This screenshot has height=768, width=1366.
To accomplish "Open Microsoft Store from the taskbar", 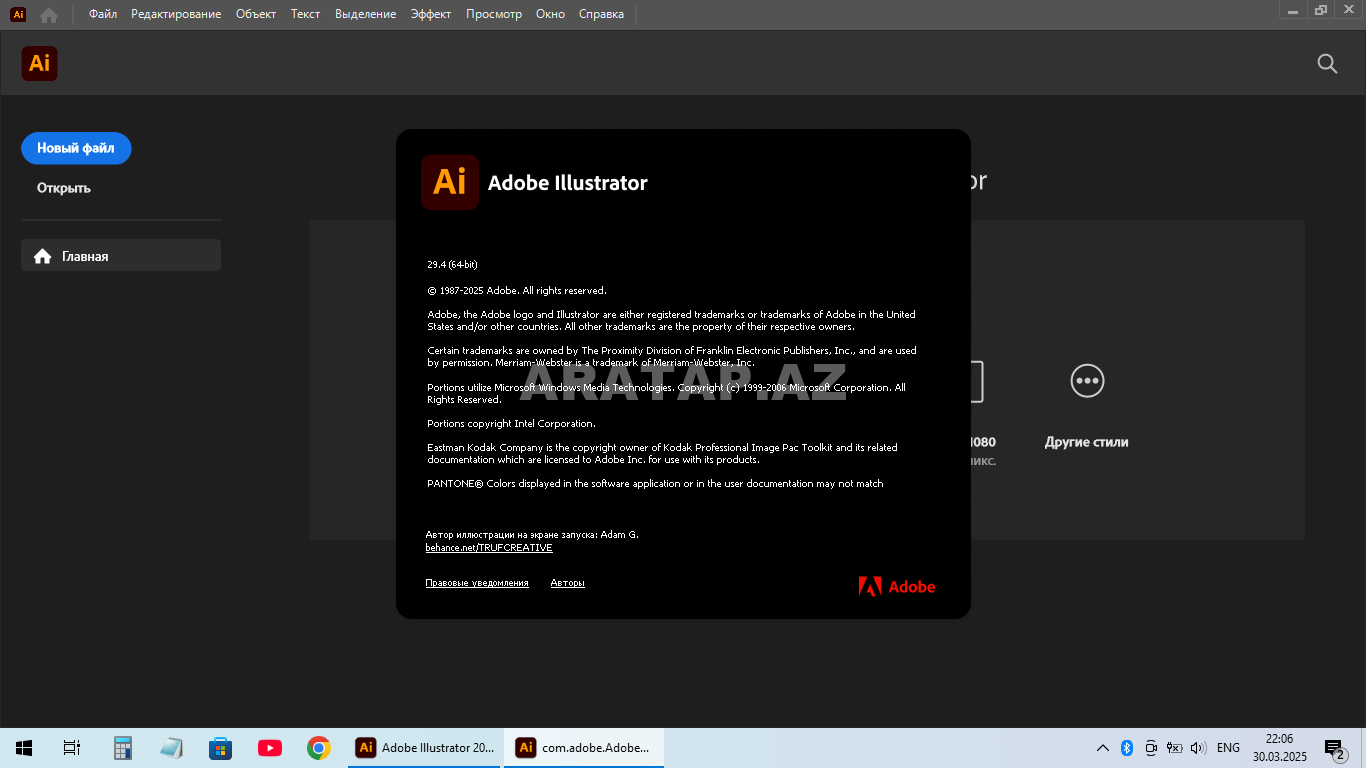I will click(x=220, y=747).
